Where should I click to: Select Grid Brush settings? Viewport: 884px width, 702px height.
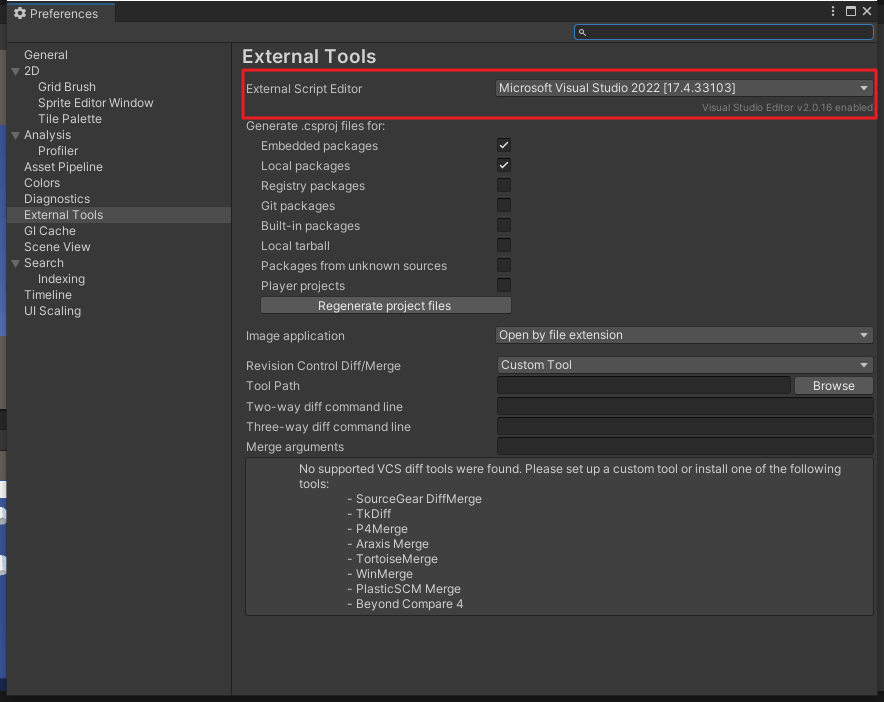coord(67,87)
